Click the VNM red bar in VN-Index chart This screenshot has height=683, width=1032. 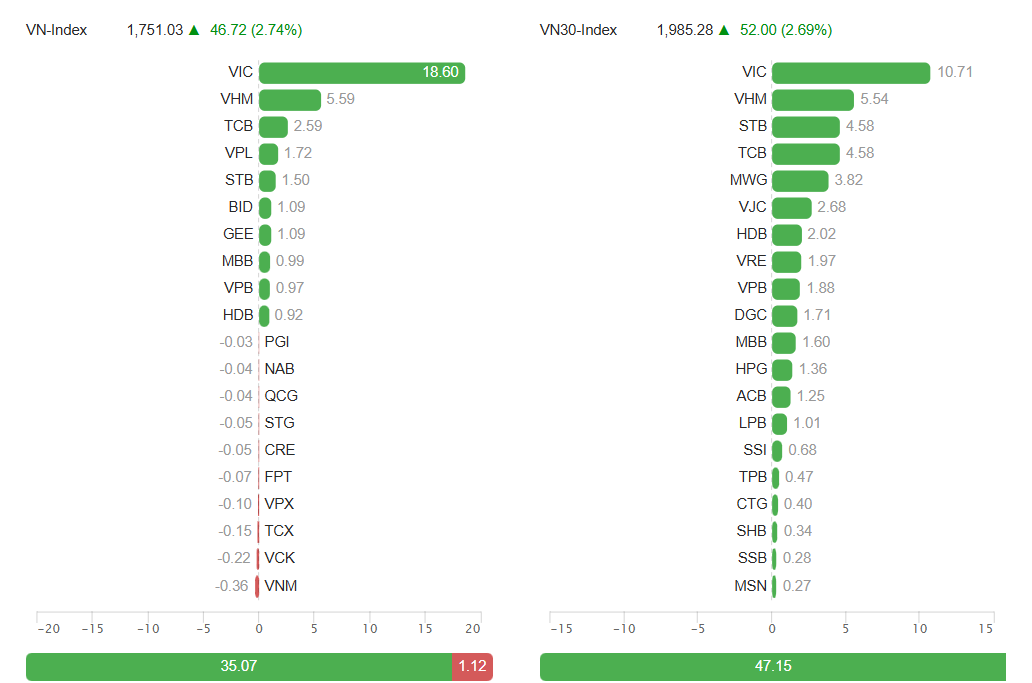[x=257, y=586]
